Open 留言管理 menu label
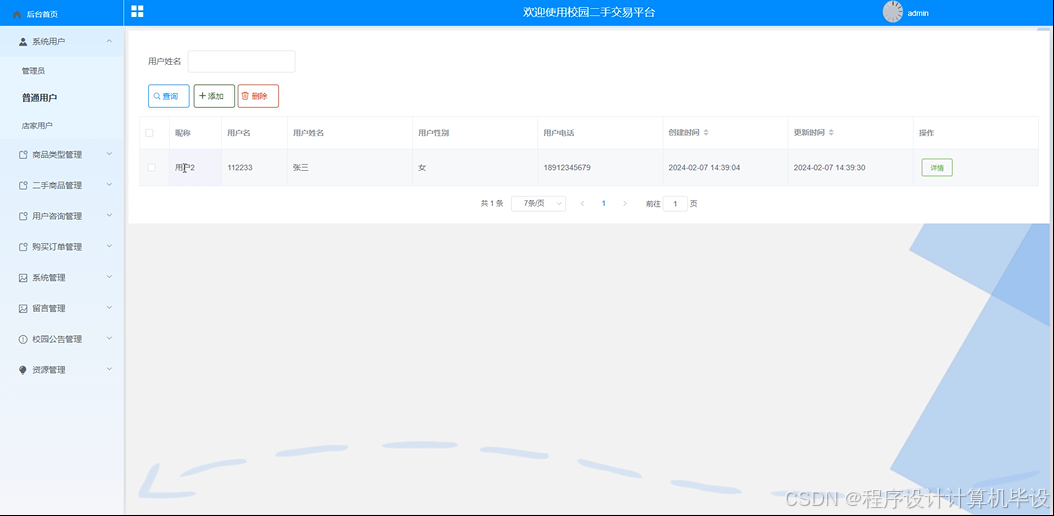This screenshot has width=1054, height=516. click(x=49, y=308)
